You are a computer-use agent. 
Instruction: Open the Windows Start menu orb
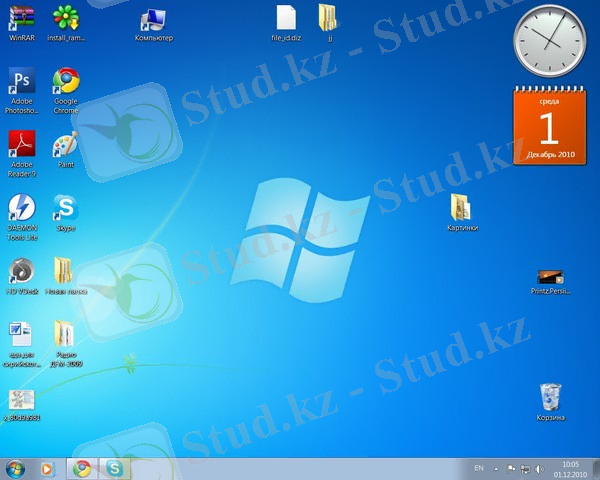pyautogui.click(x=15, y=469)
